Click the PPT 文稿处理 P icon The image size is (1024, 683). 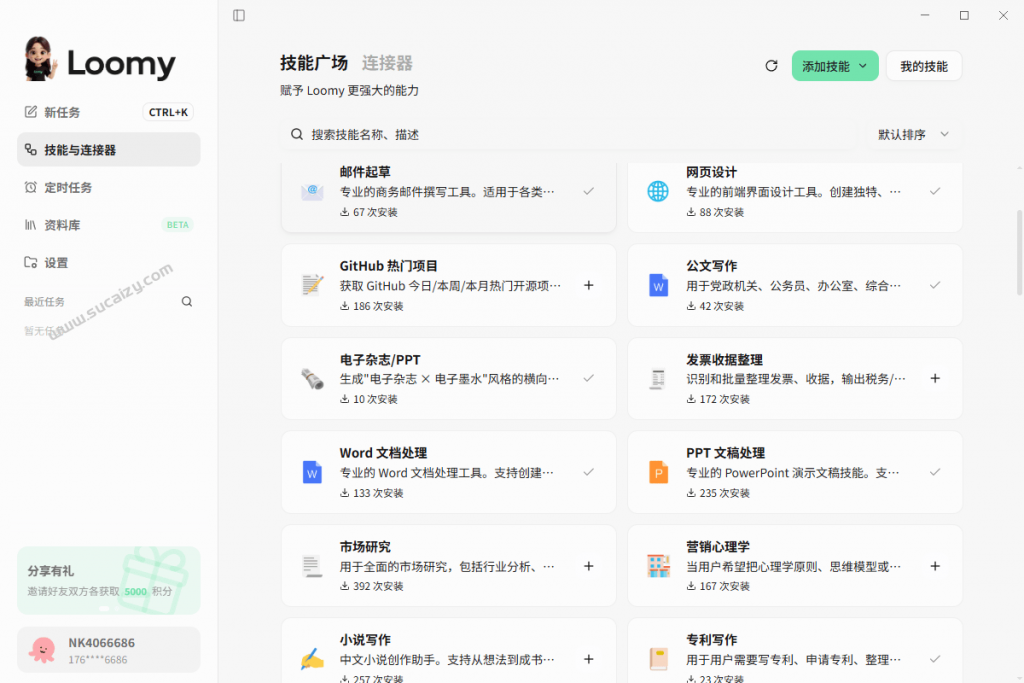(x=658, y=472)
